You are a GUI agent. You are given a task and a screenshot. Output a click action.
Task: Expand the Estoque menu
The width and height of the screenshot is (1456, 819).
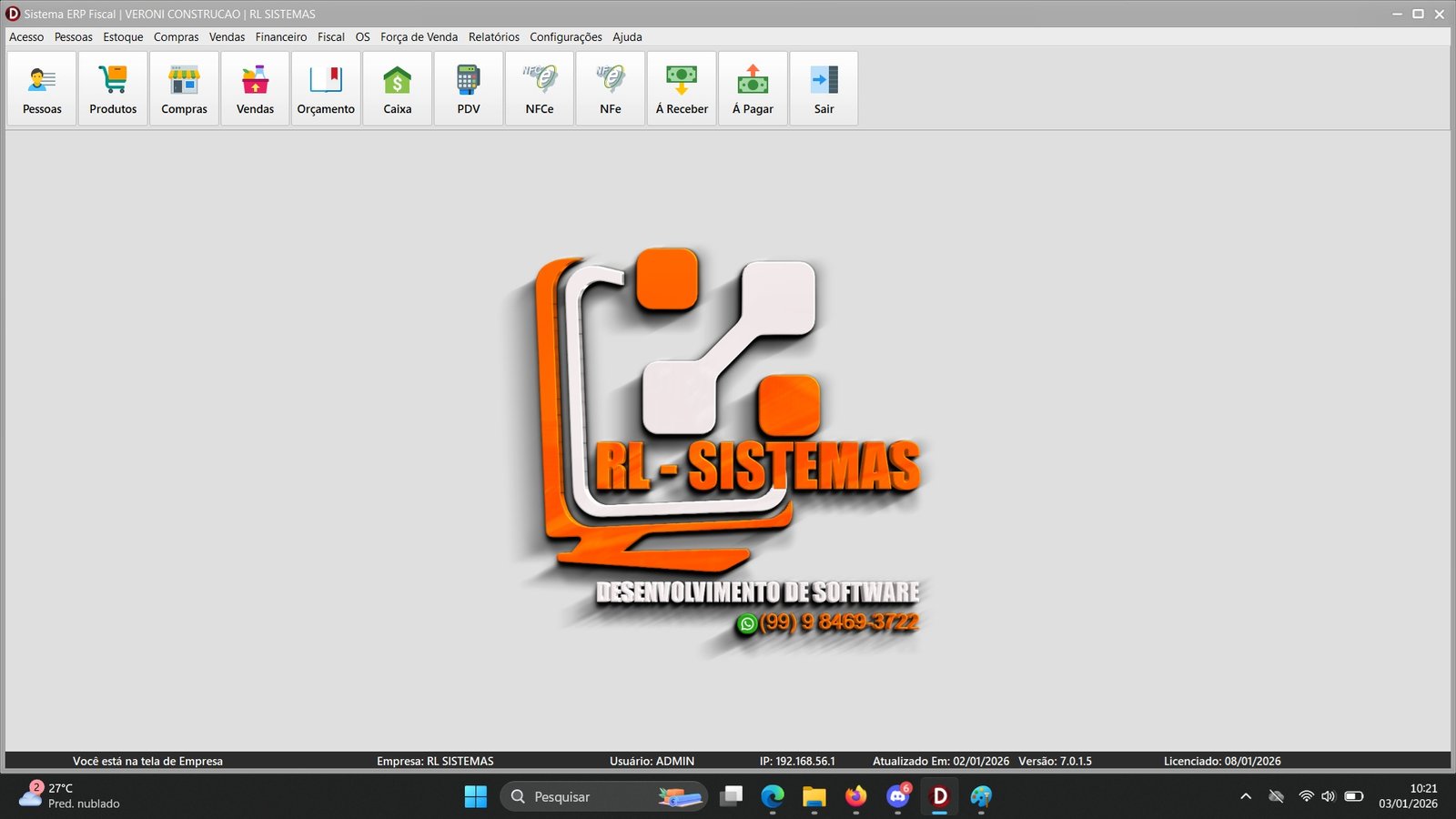123,37
